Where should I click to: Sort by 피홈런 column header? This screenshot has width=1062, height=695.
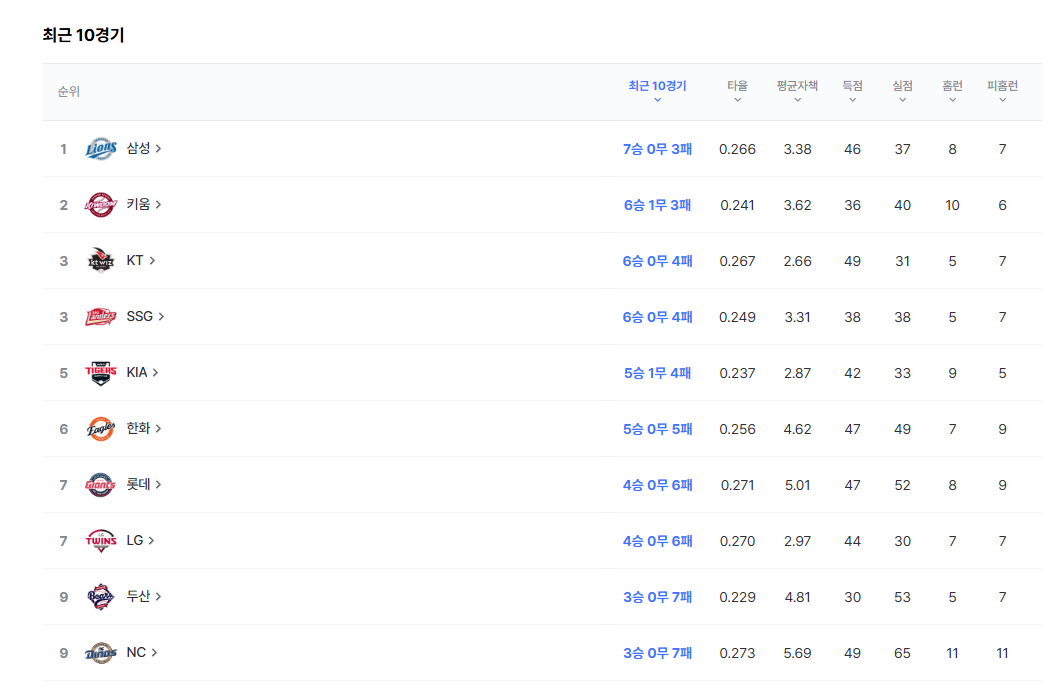1002,91
